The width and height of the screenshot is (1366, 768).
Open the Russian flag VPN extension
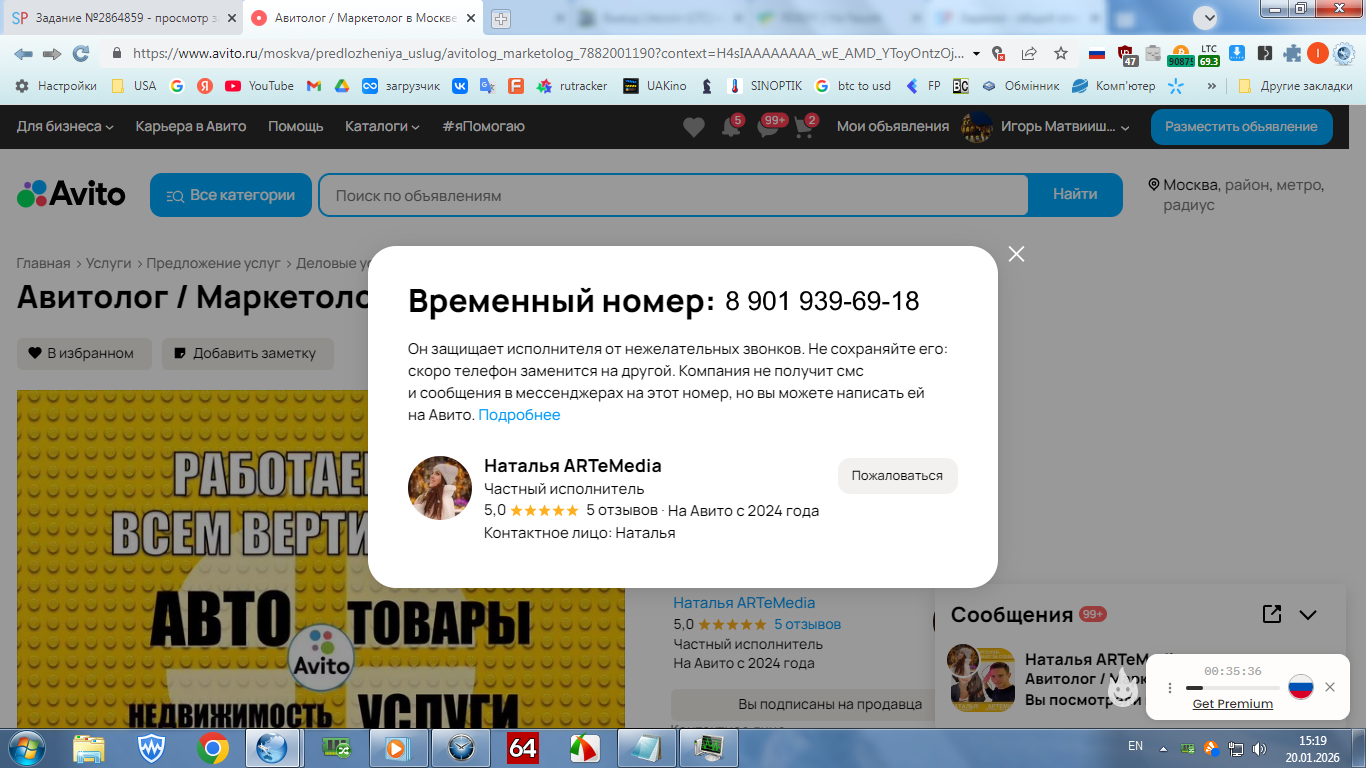[1097, 53]
